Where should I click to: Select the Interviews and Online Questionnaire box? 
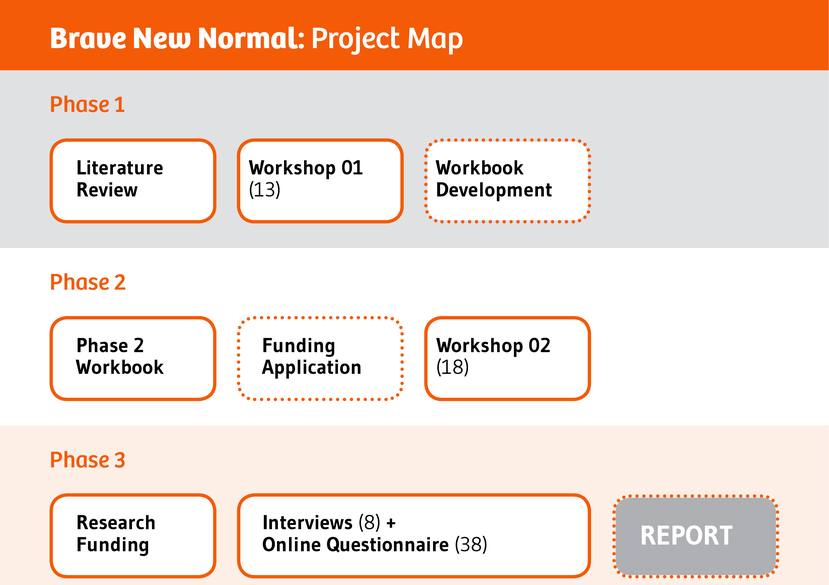pos(415,535)
